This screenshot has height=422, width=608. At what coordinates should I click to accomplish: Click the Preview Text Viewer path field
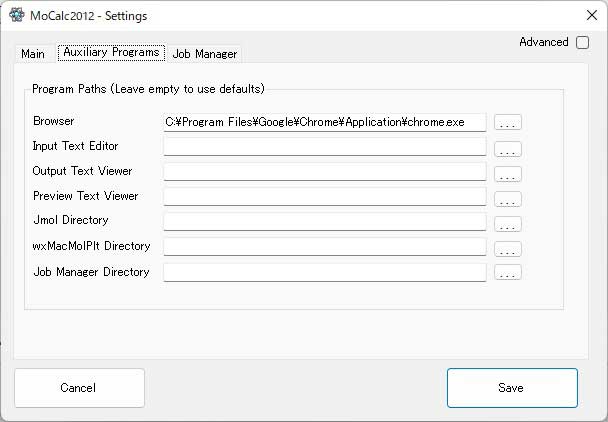[325, 197]
